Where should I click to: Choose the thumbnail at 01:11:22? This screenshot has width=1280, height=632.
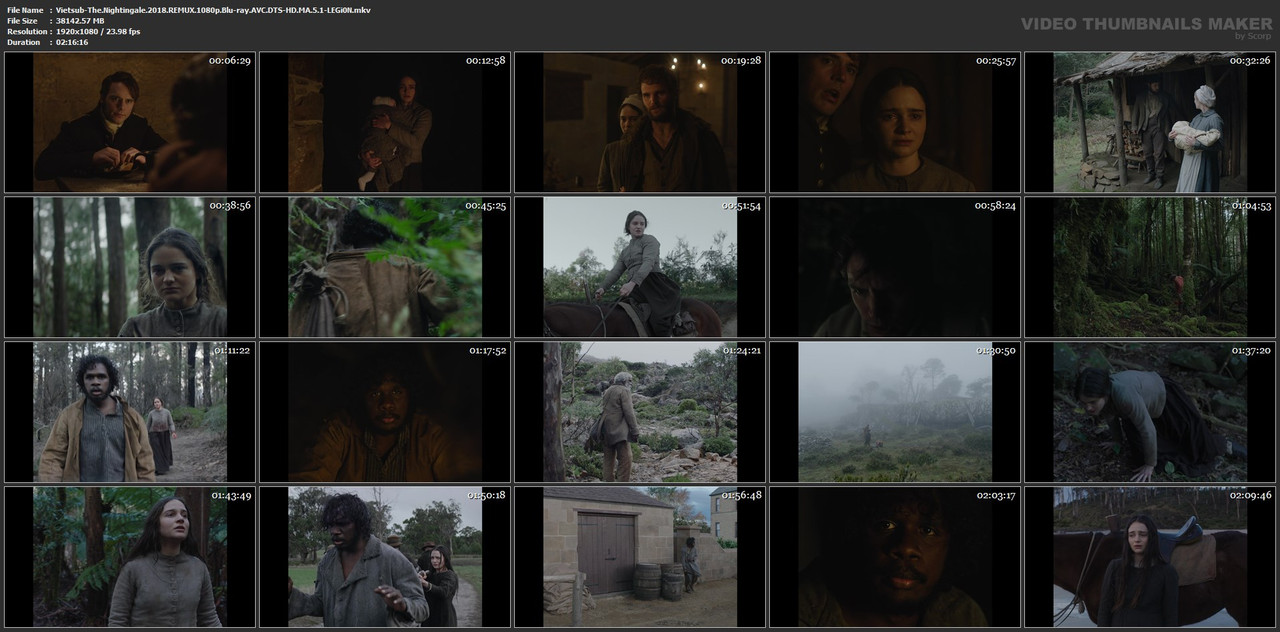[x=130, y=412]
